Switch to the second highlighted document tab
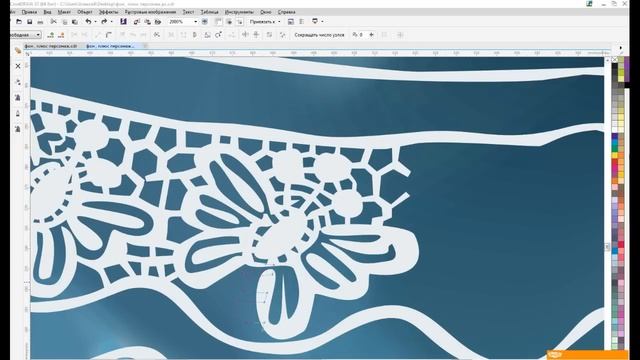The height and width of the screenshot is (360, 640). tap(111, 46)
